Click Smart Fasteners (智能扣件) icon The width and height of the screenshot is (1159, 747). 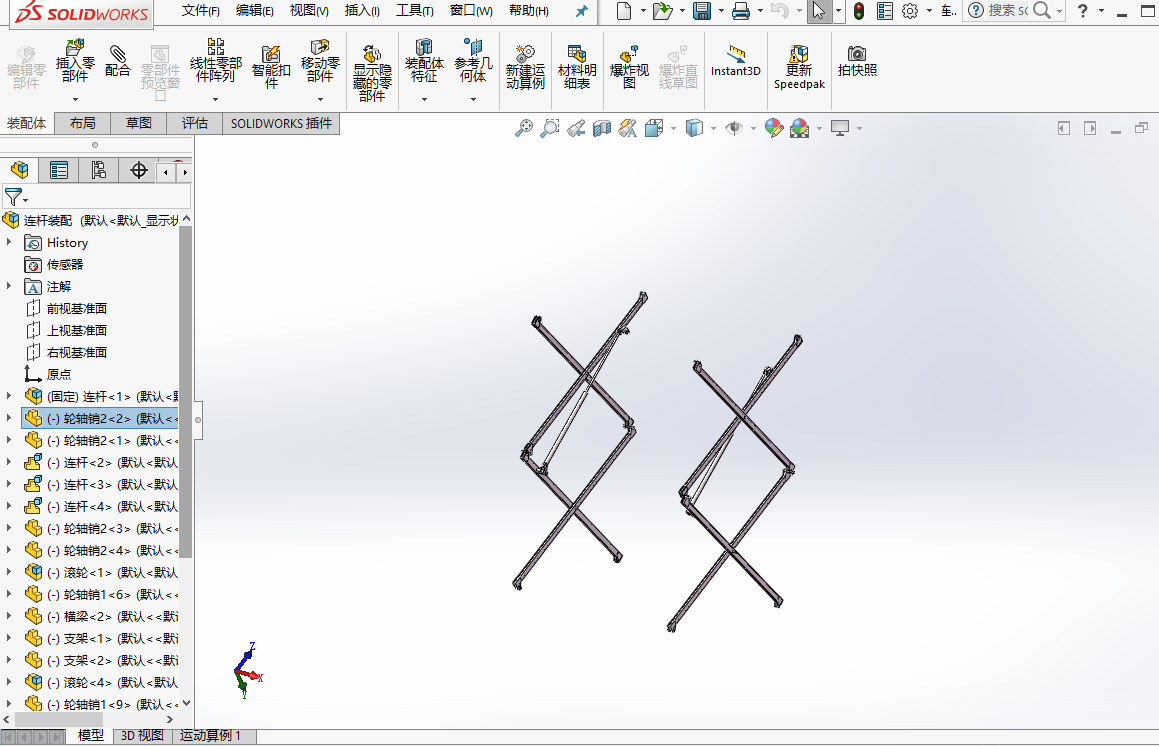point(271,66)
